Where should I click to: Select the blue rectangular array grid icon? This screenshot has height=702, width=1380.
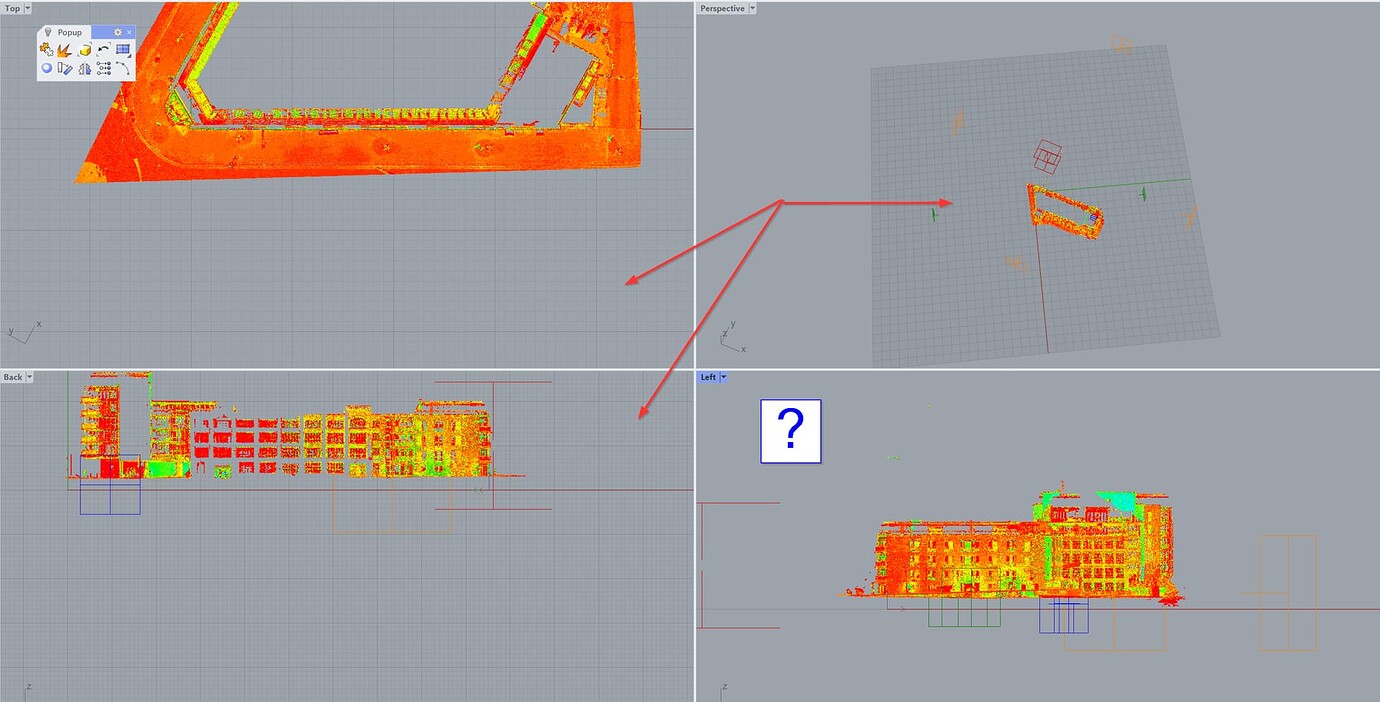[123, 48]
